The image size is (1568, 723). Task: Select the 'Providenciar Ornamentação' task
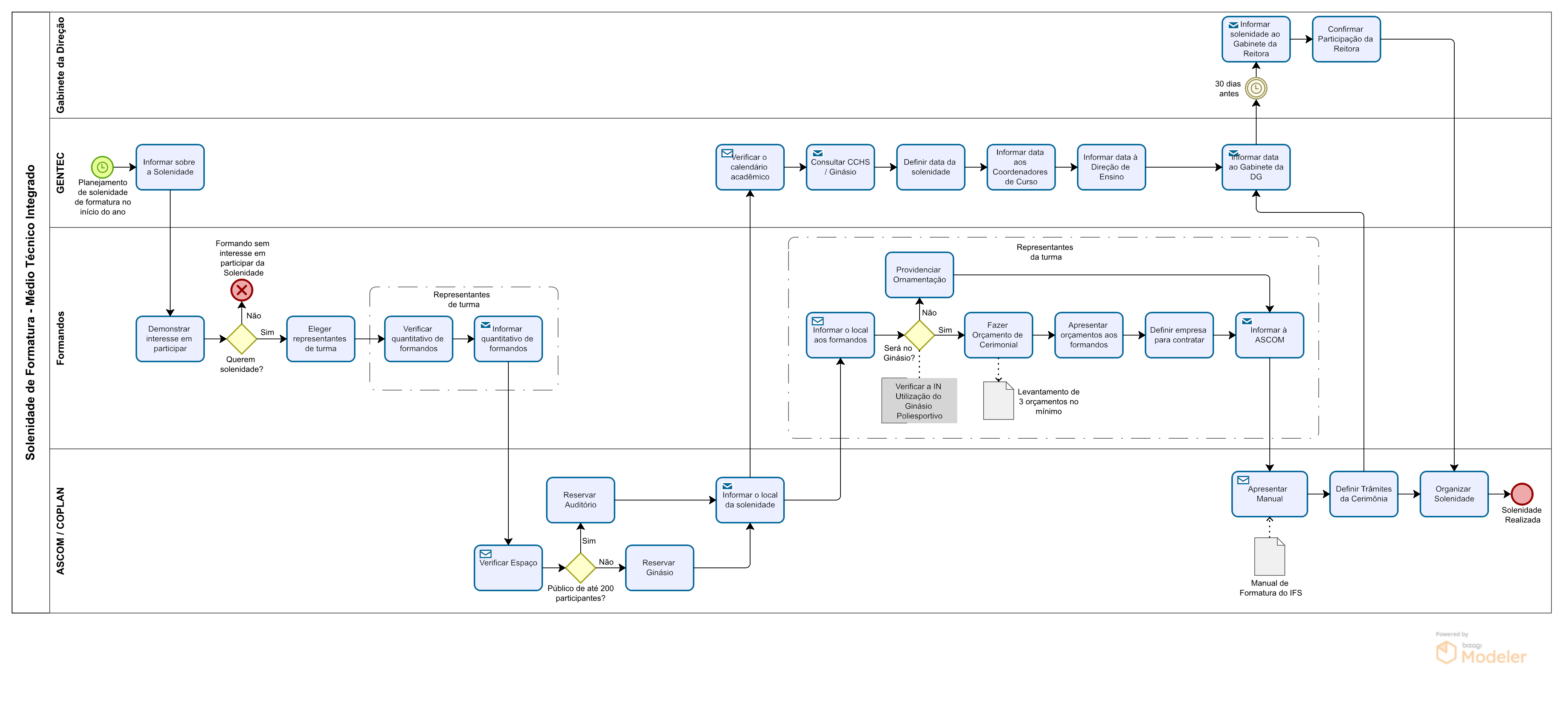tap(919, 275)
